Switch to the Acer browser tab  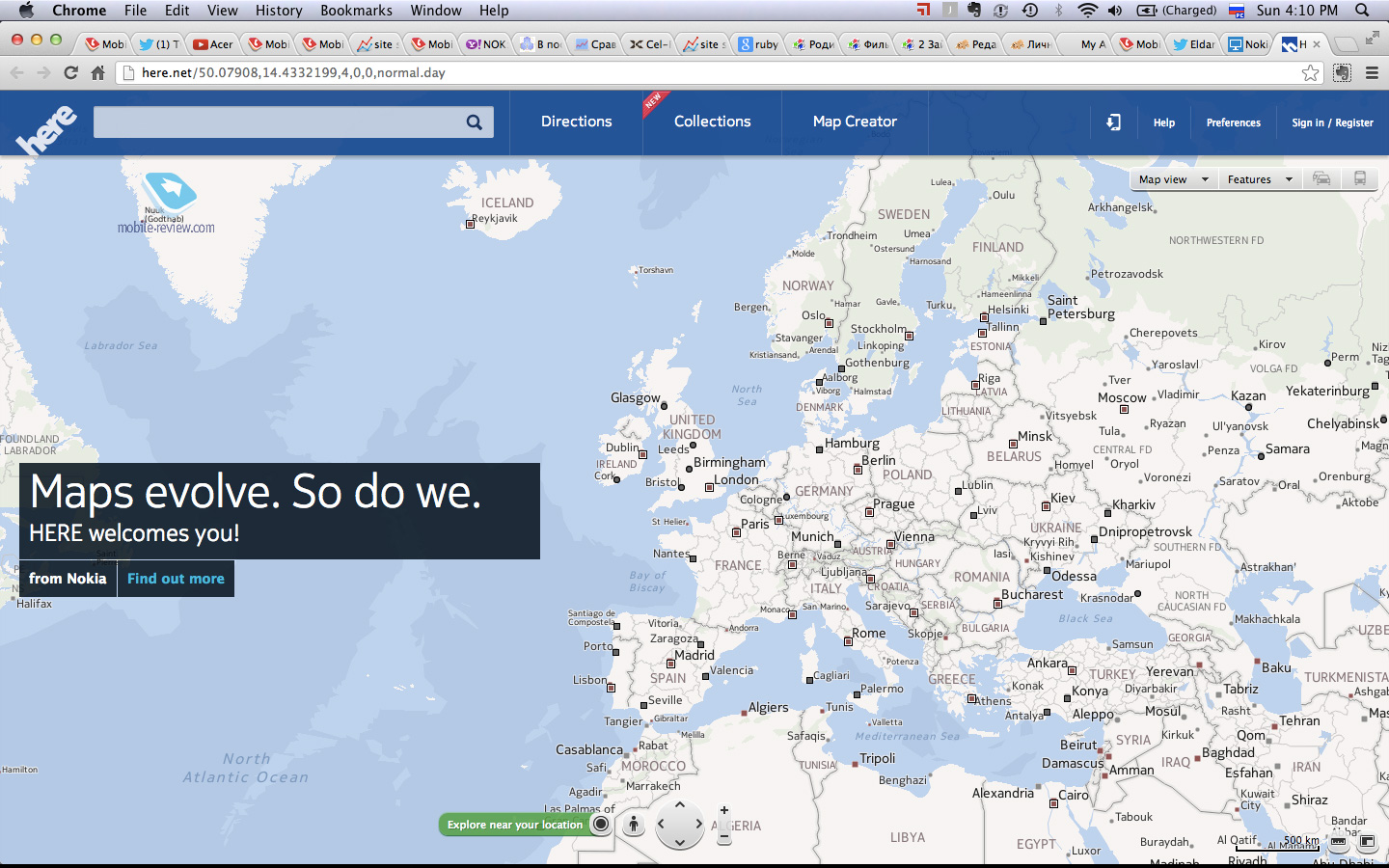[214, 43]
